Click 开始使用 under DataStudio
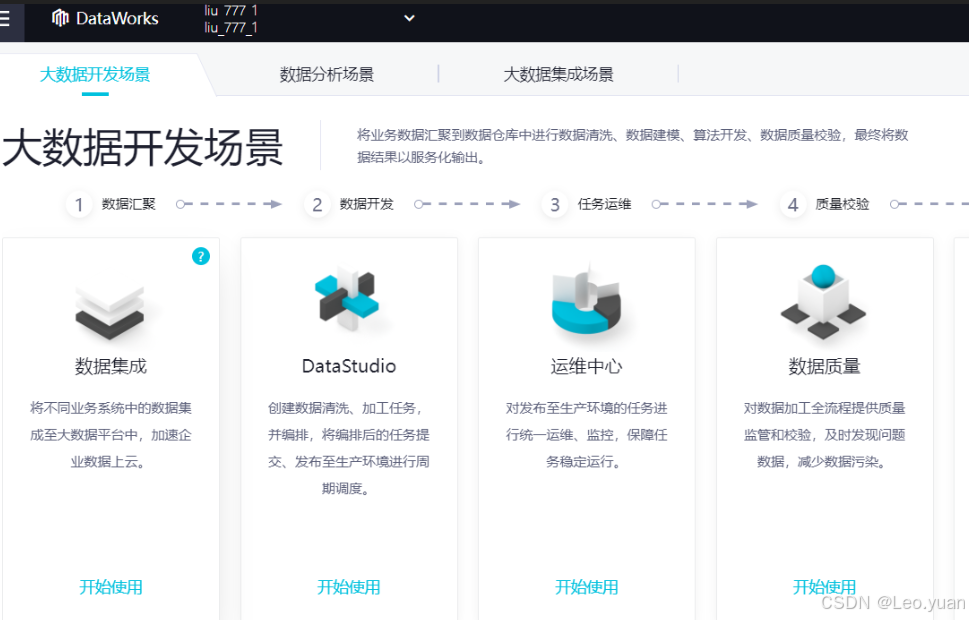 [349, 587]
